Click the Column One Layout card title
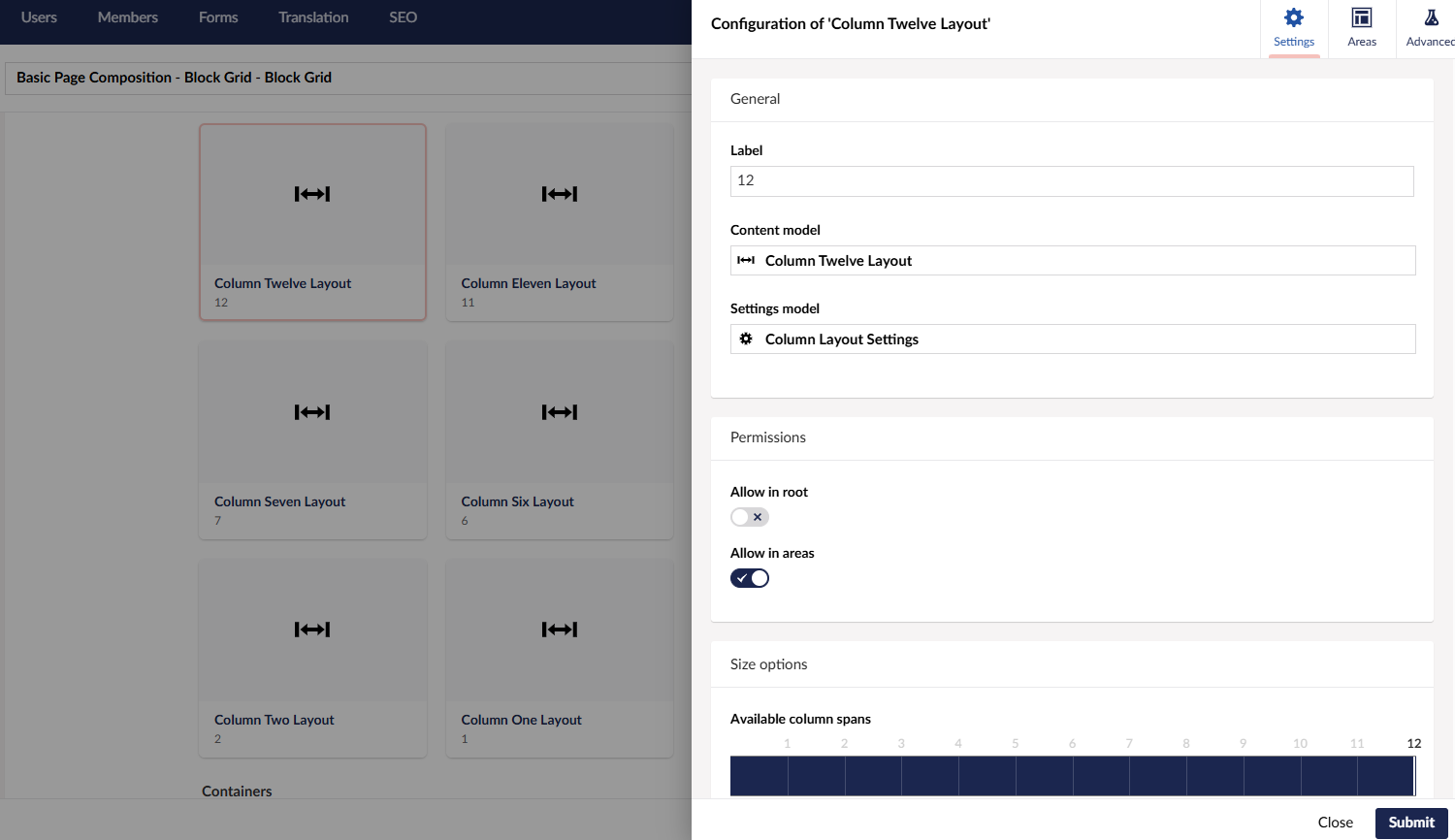Screen dimensions: 1455x840 [x=521, y=720]
